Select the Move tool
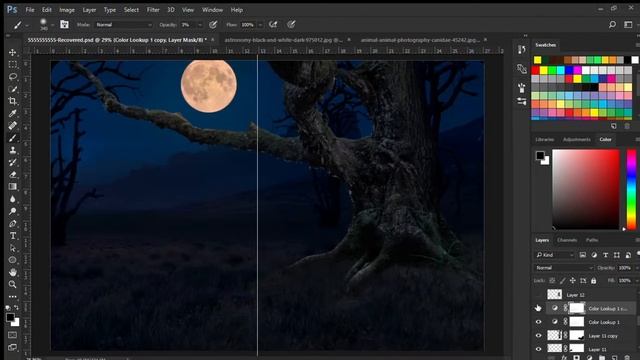 click(13, 52)
